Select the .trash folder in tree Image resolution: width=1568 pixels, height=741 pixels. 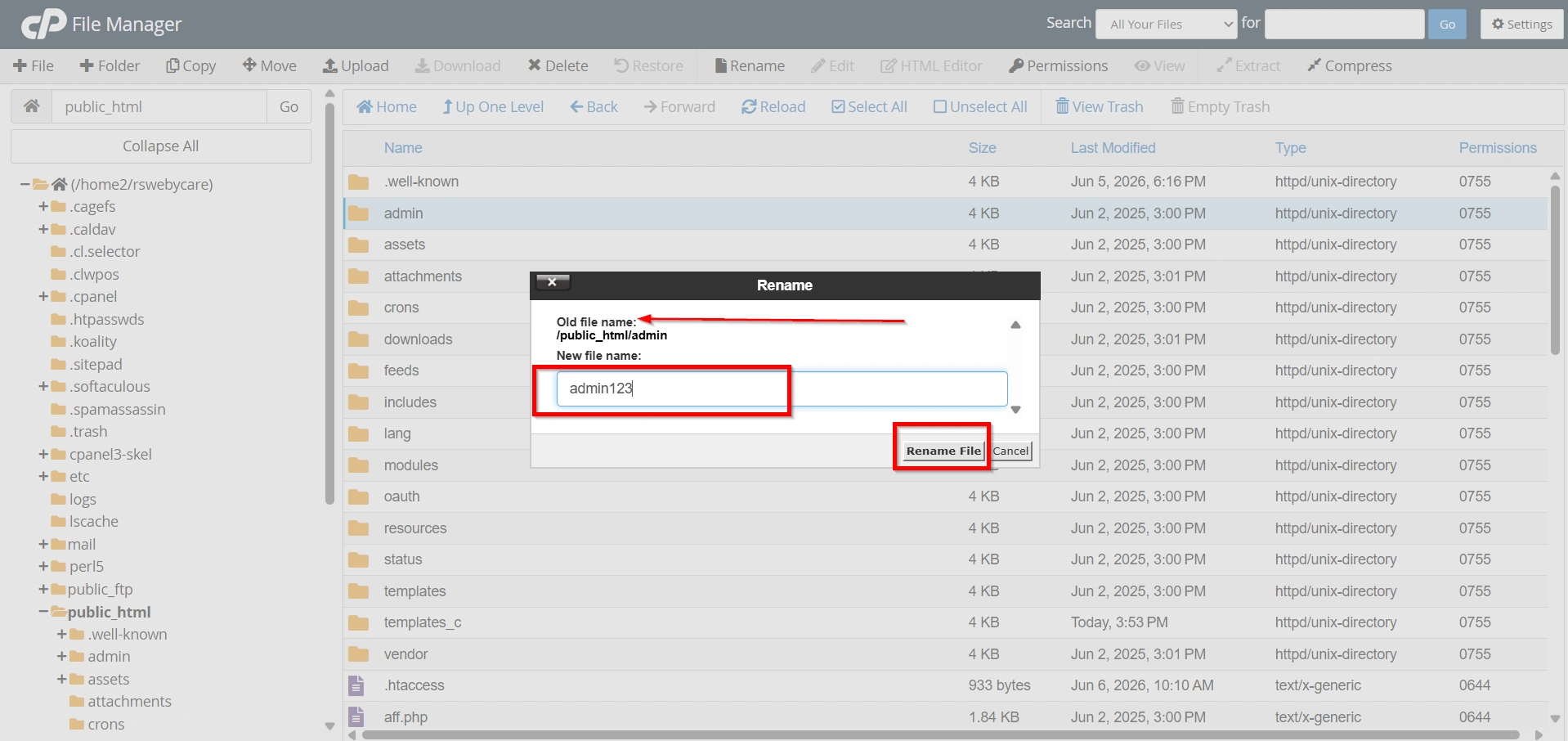88,431
